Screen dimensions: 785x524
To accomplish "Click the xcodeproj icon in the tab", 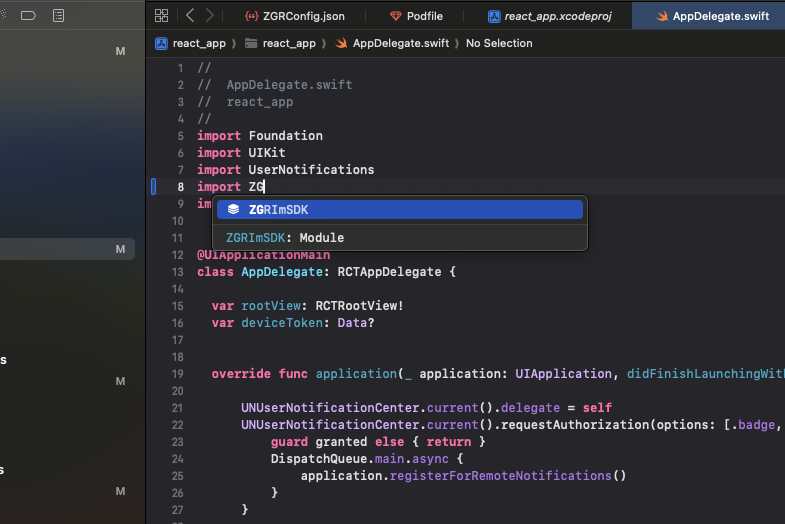I will click(494, 16).
